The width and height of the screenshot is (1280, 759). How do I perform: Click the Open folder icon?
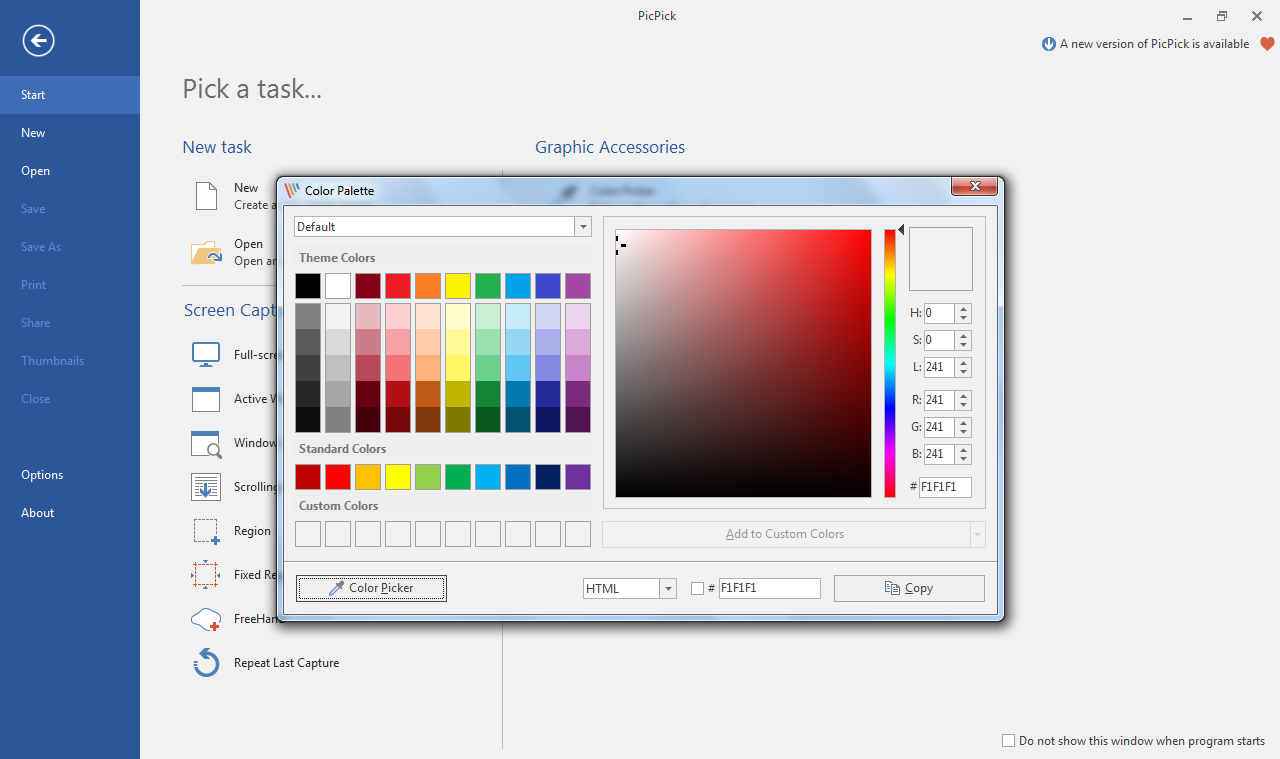coord(206,252)
